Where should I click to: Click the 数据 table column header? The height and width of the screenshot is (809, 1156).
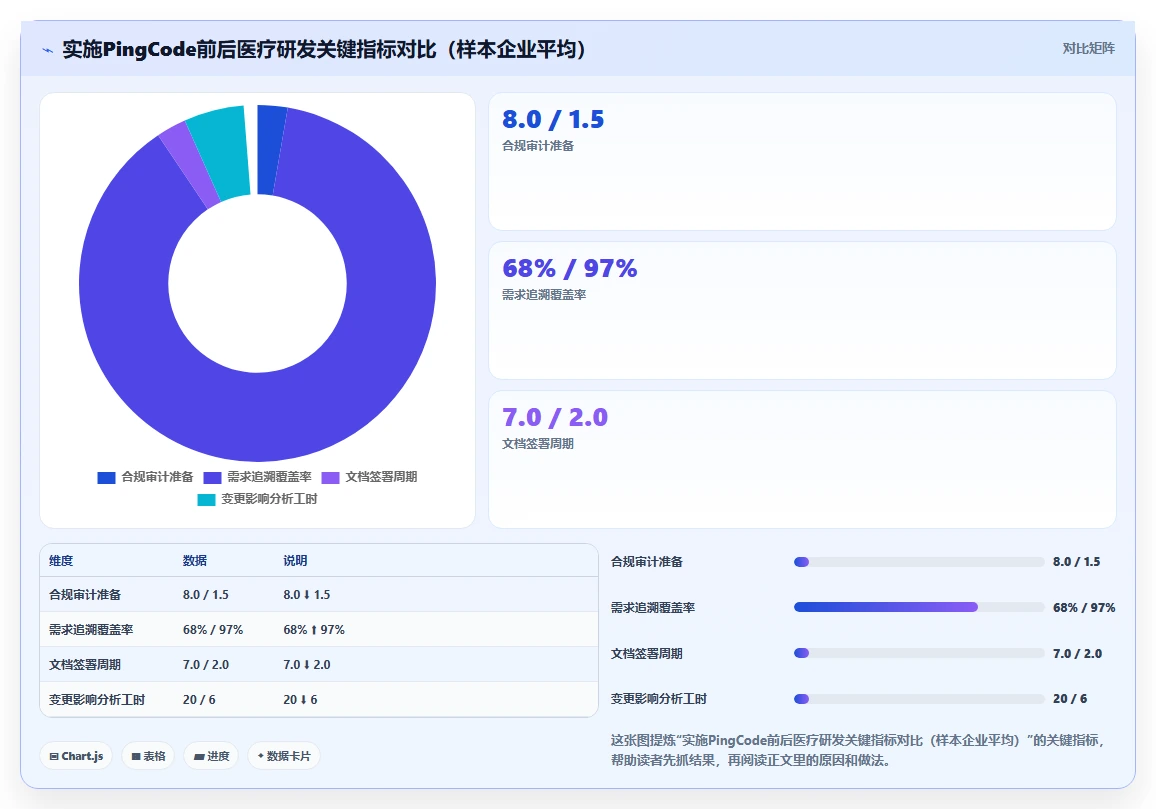click(x=195, y=560)
